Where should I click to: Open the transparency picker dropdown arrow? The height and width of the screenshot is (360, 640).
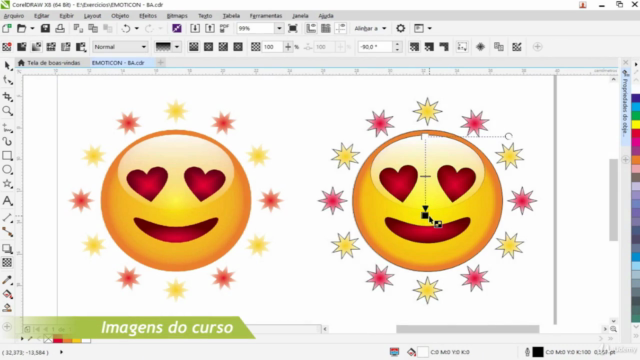(177, 47)
